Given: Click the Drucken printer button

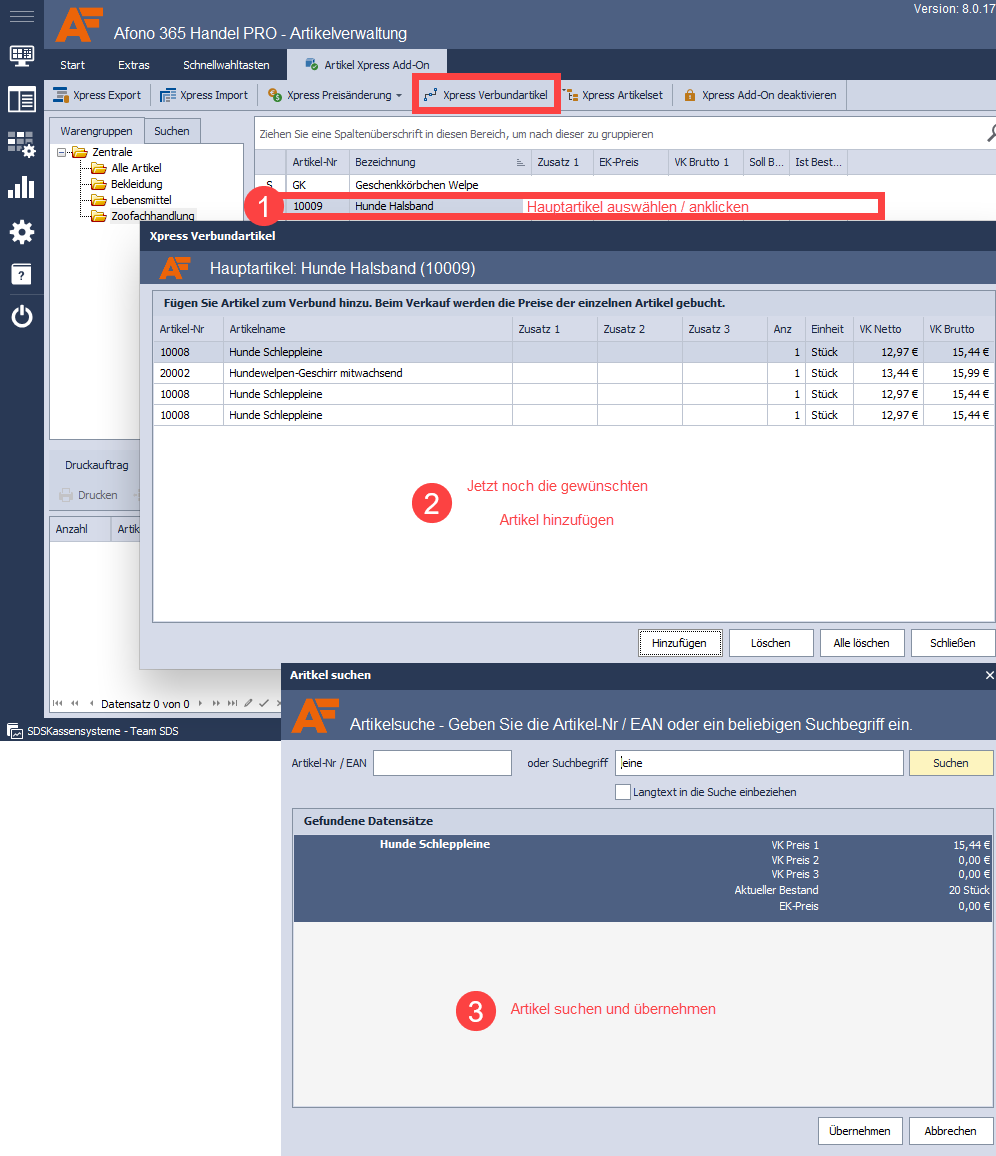Looking at the screenshot, I should coord(88,495).
